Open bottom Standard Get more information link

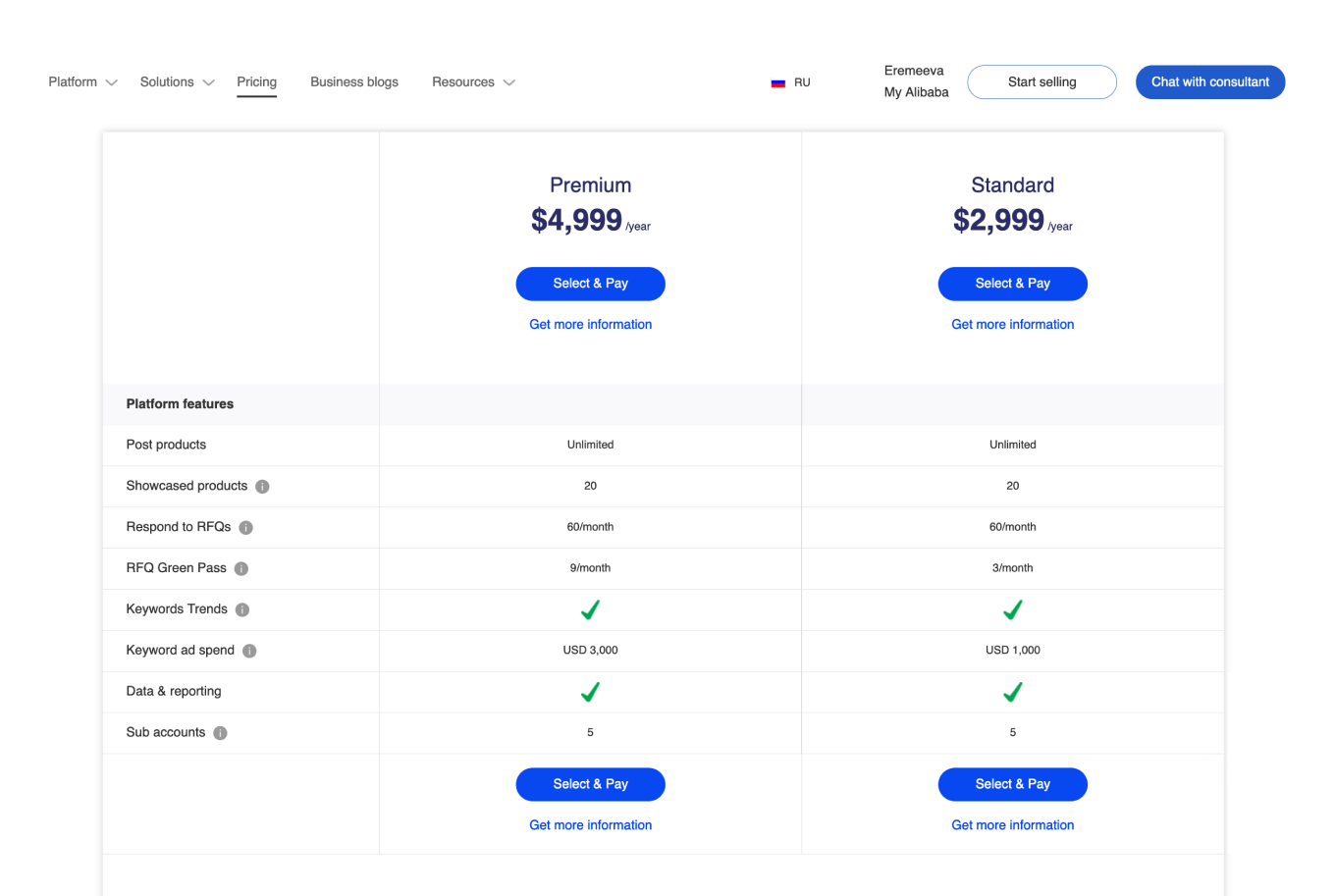1013,825
